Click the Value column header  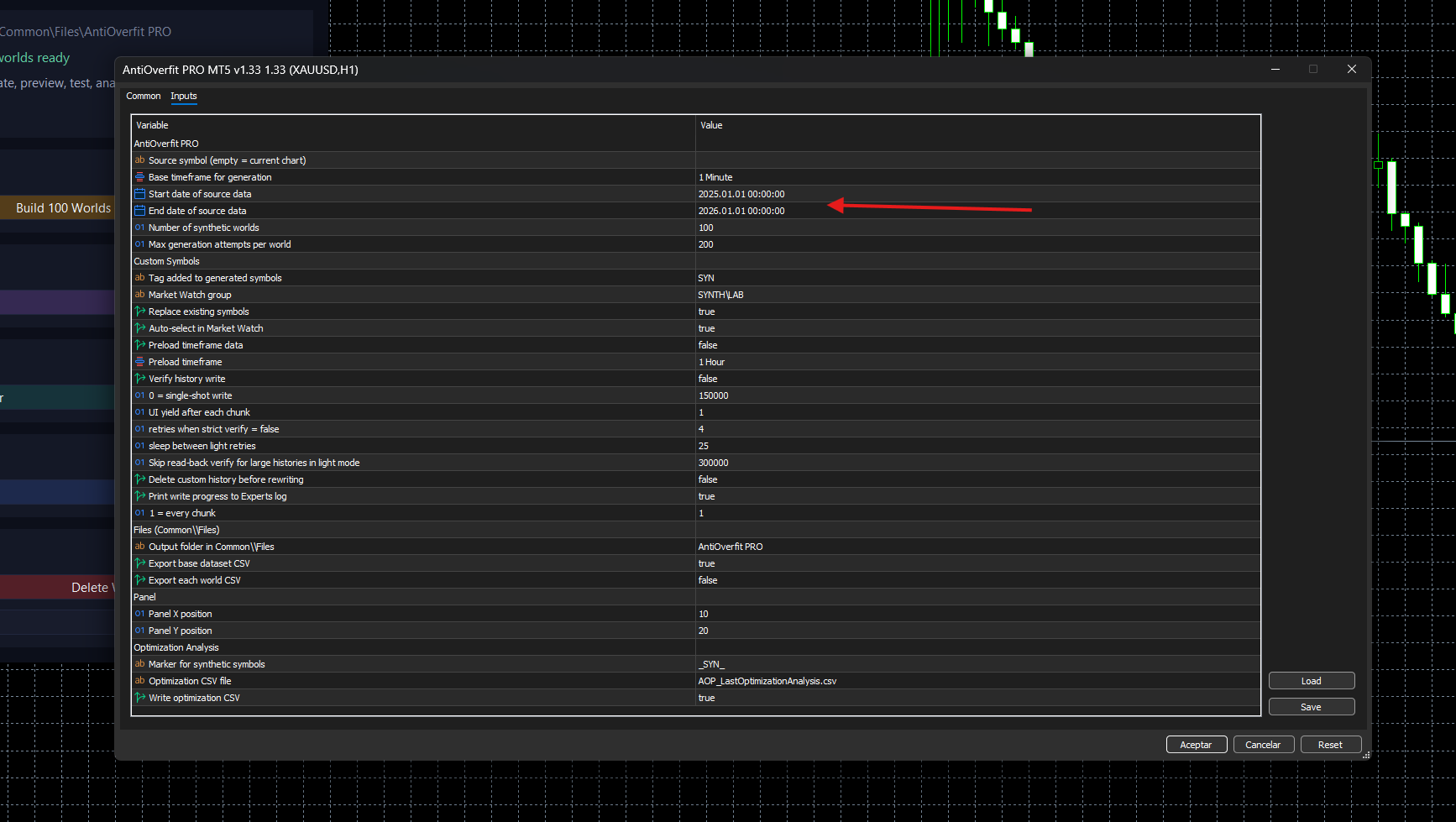[x=977, y=125]
